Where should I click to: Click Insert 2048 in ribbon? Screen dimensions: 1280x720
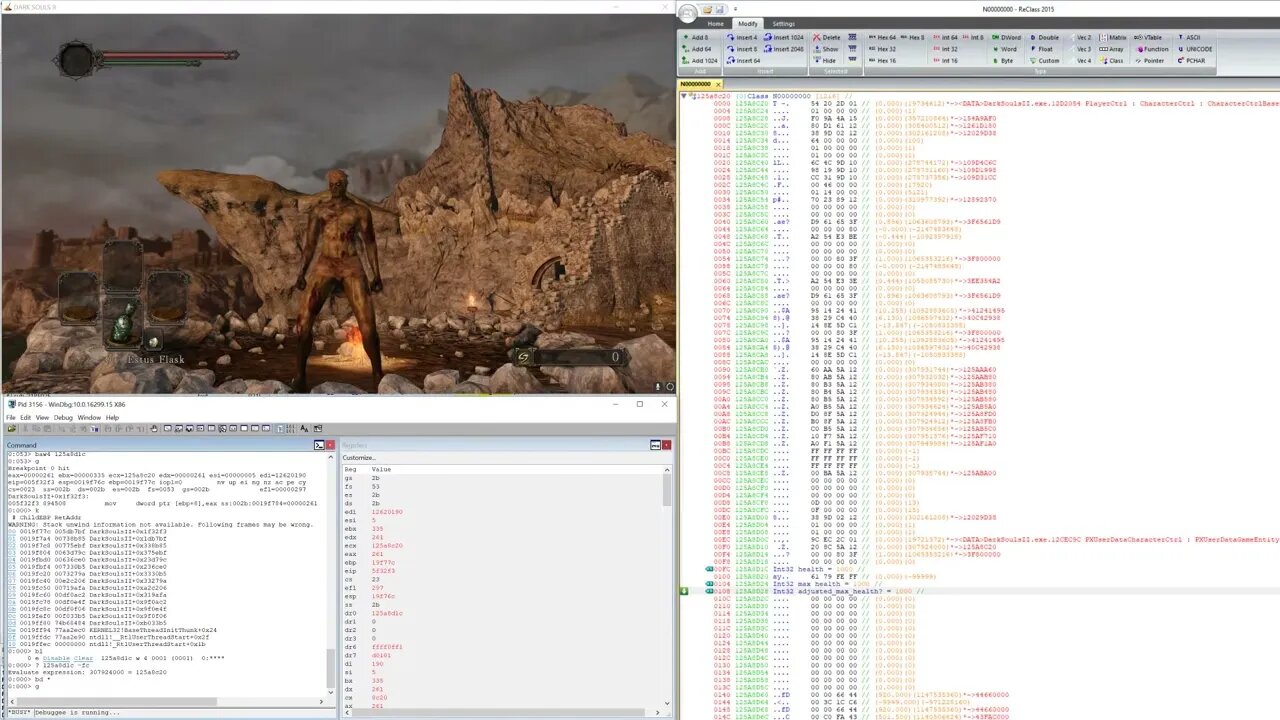pyautogui.click(x=784, y=49)
